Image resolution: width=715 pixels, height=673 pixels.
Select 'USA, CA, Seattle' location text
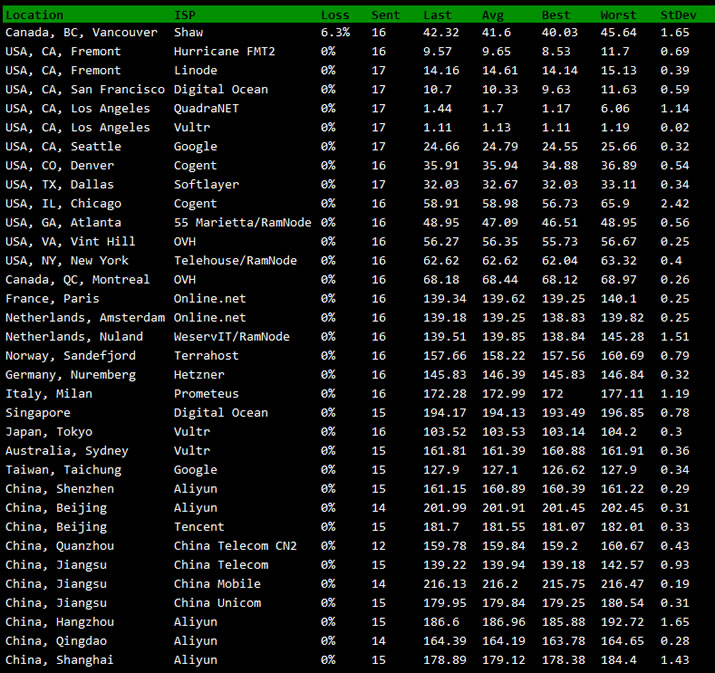click(63, 146)
